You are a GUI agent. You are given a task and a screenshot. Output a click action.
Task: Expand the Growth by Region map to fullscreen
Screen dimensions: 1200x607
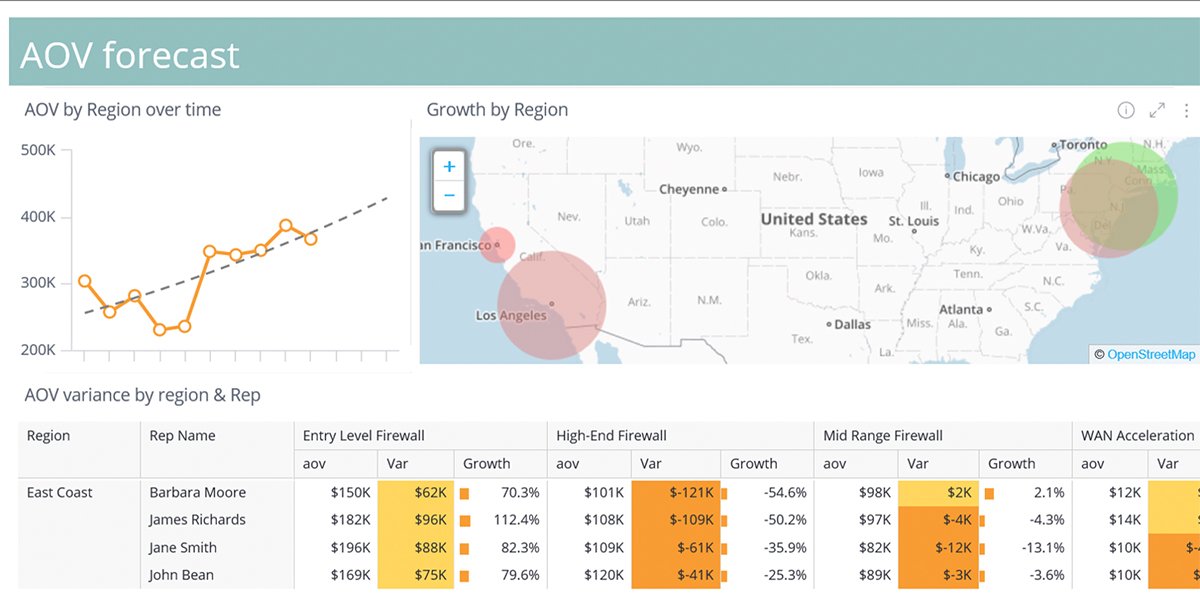[1157, 110]
